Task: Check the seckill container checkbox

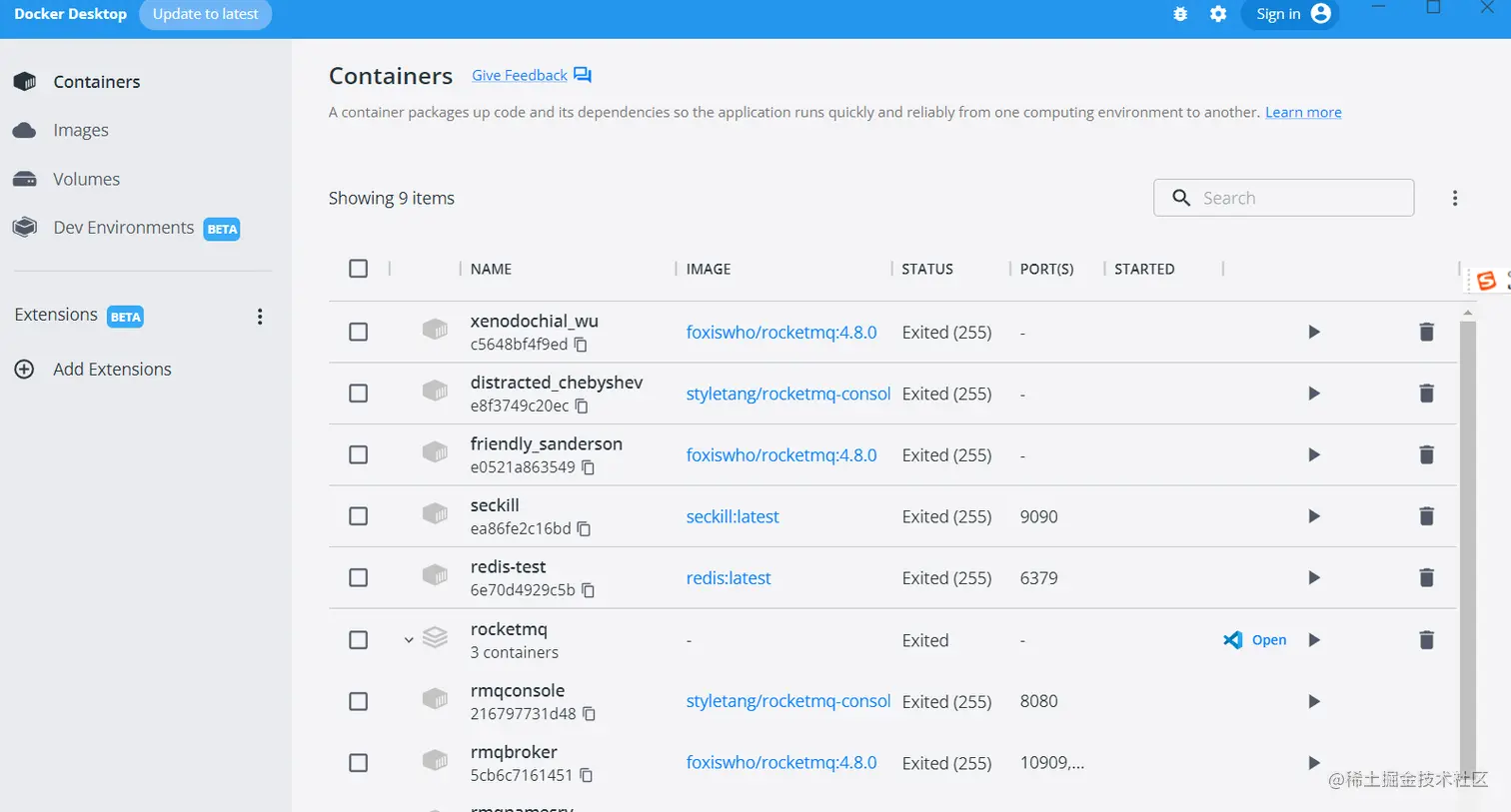Action: click(359, 516)
